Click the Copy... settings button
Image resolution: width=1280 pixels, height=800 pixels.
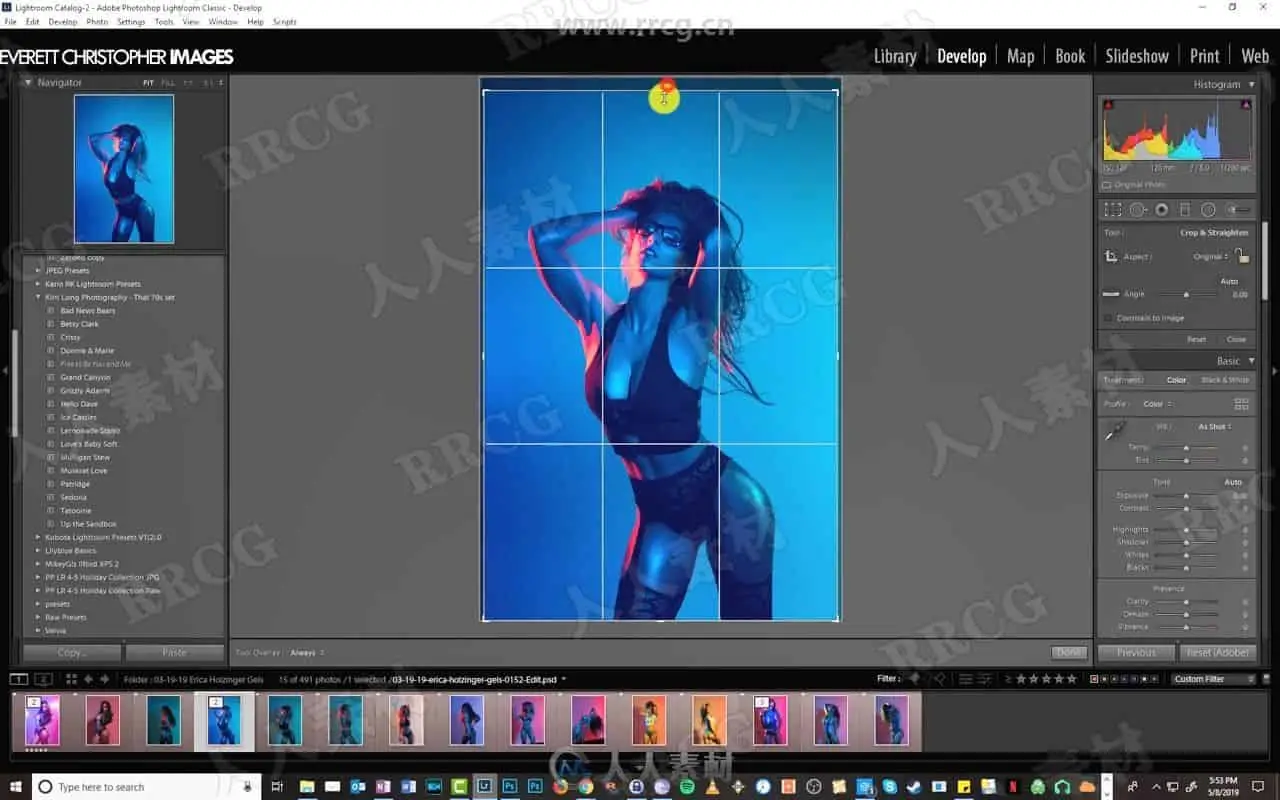click(x=72, y=653)
